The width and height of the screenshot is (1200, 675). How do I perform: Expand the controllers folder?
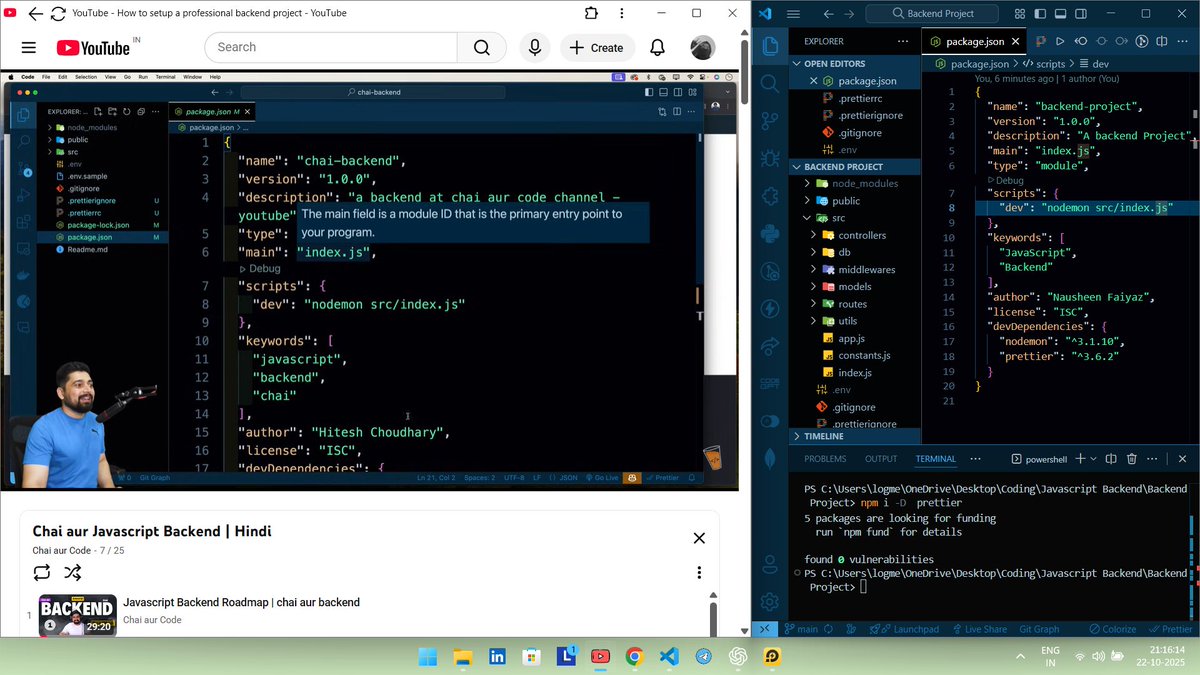coord(853,235)
